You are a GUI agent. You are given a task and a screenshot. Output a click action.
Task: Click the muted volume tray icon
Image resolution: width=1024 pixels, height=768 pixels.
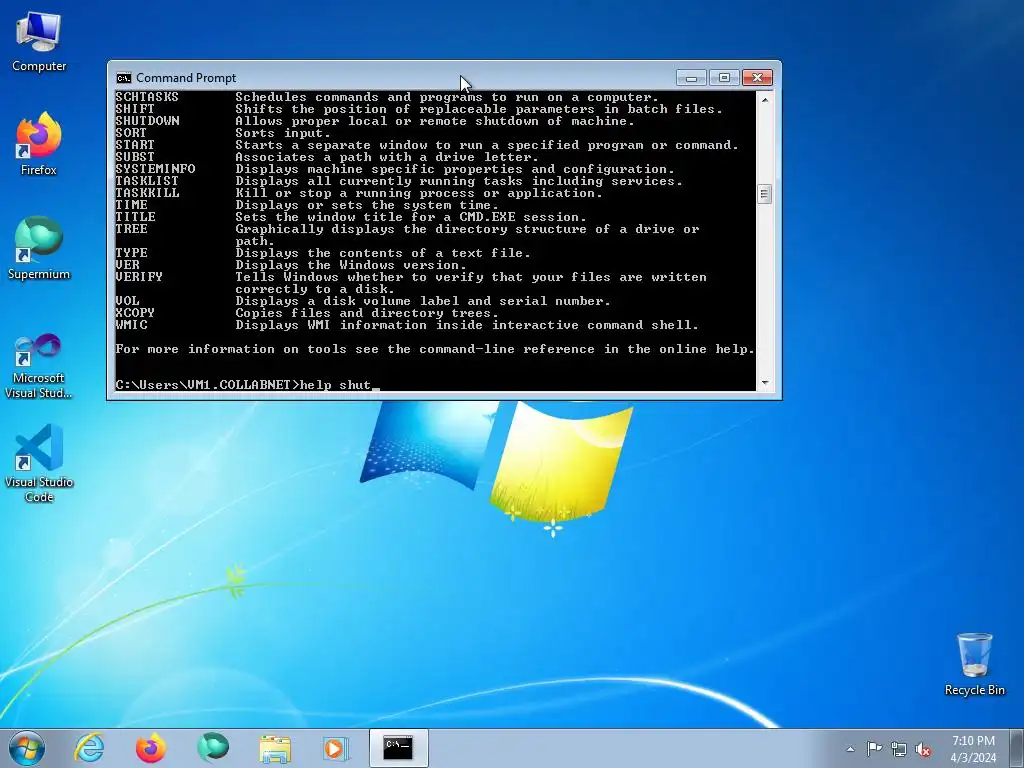coord(923,749)
